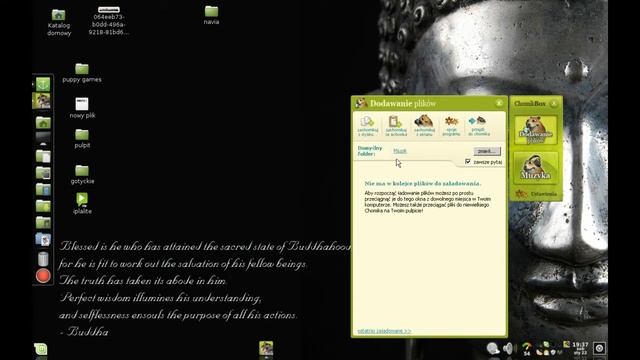Open Ustawienia in ChomikBox panel
The width and height of the screenshot is (640, 360).
pos(536,194)
